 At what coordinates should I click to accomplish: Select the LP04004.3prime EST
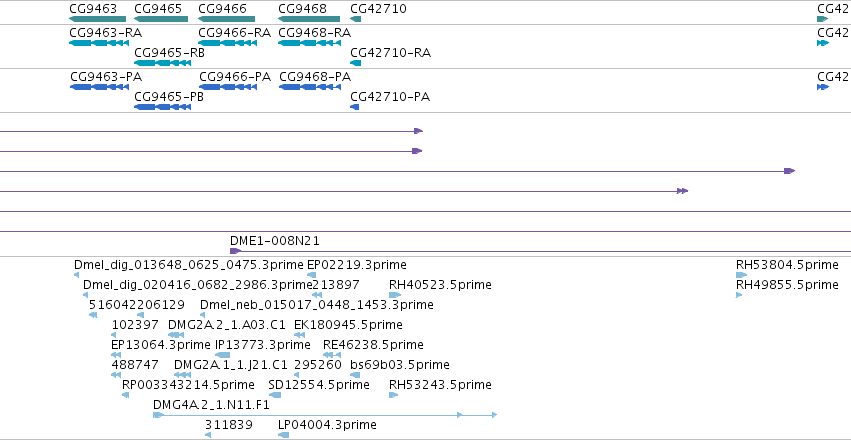tap(284, 436)
